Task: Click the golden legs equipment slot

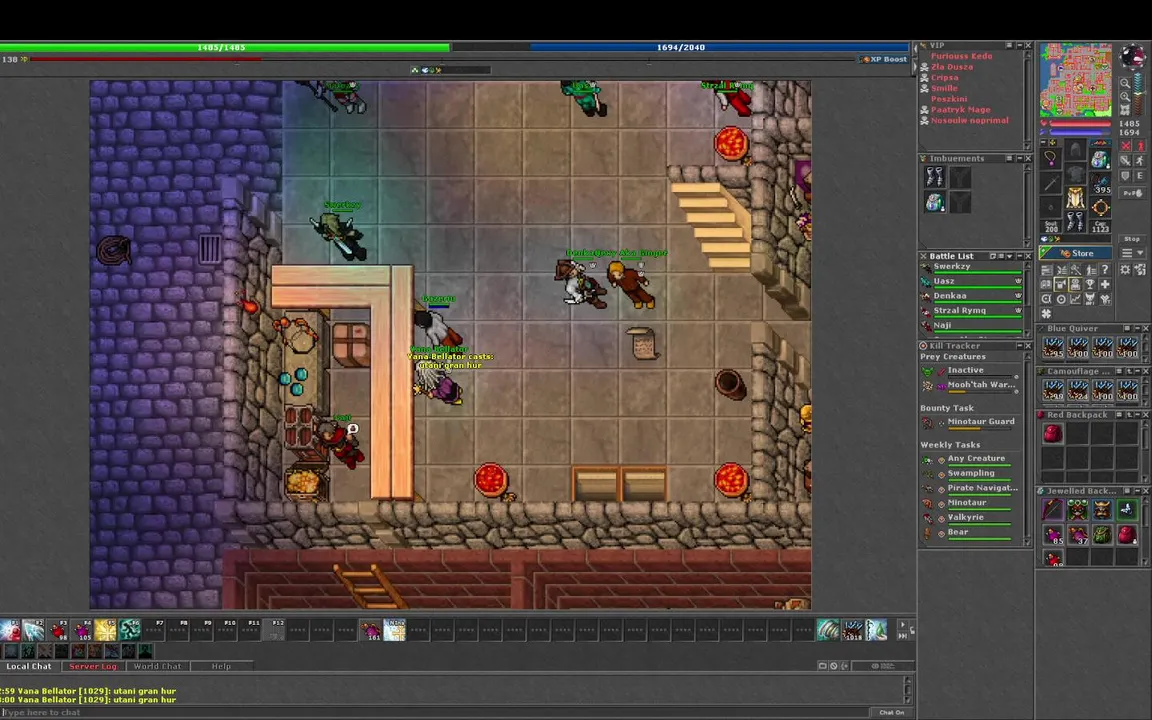Action: click(1076, 197)
